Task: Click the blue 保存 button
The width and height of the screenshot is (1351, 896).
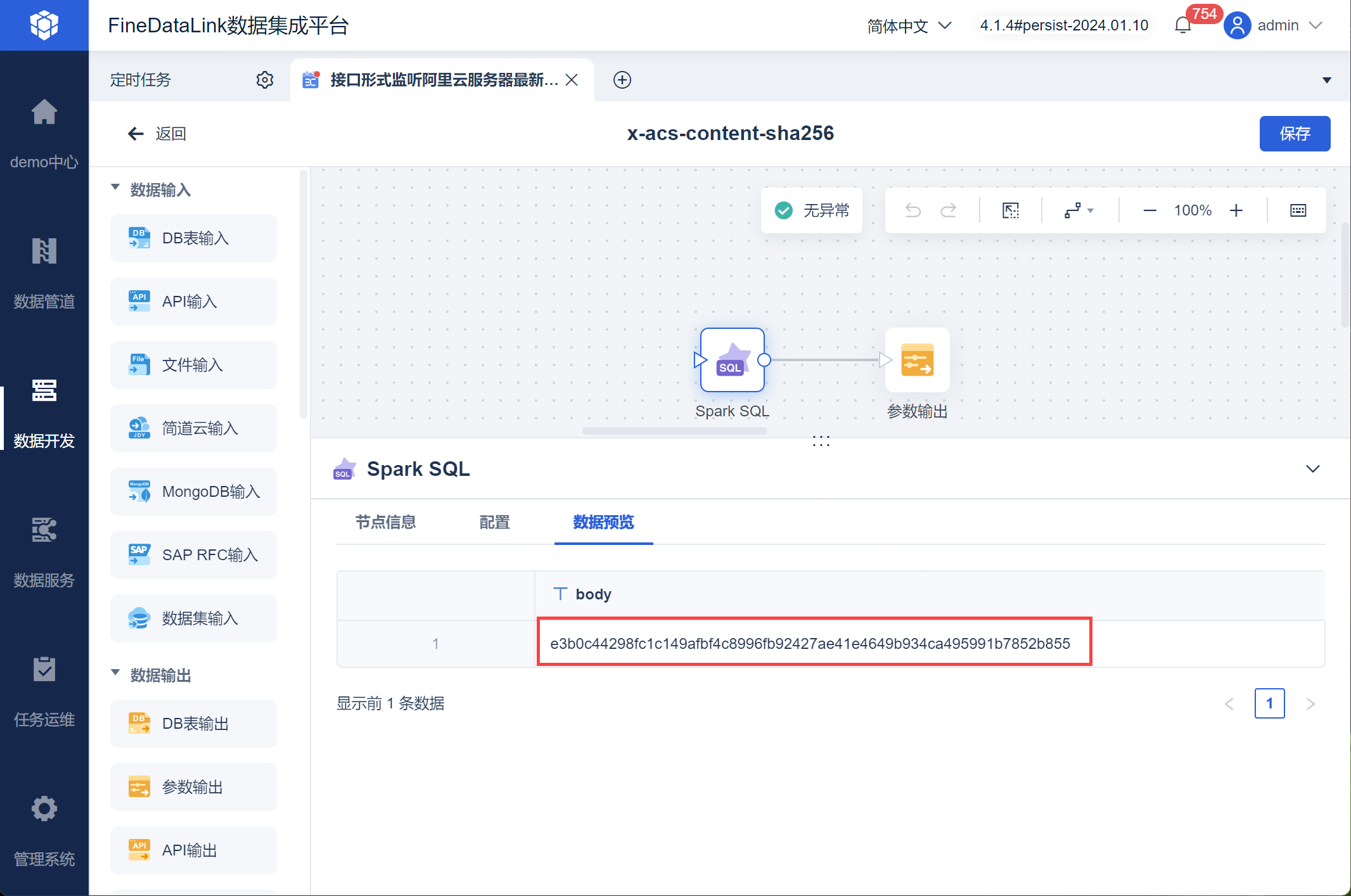Action: [1294, 134]
